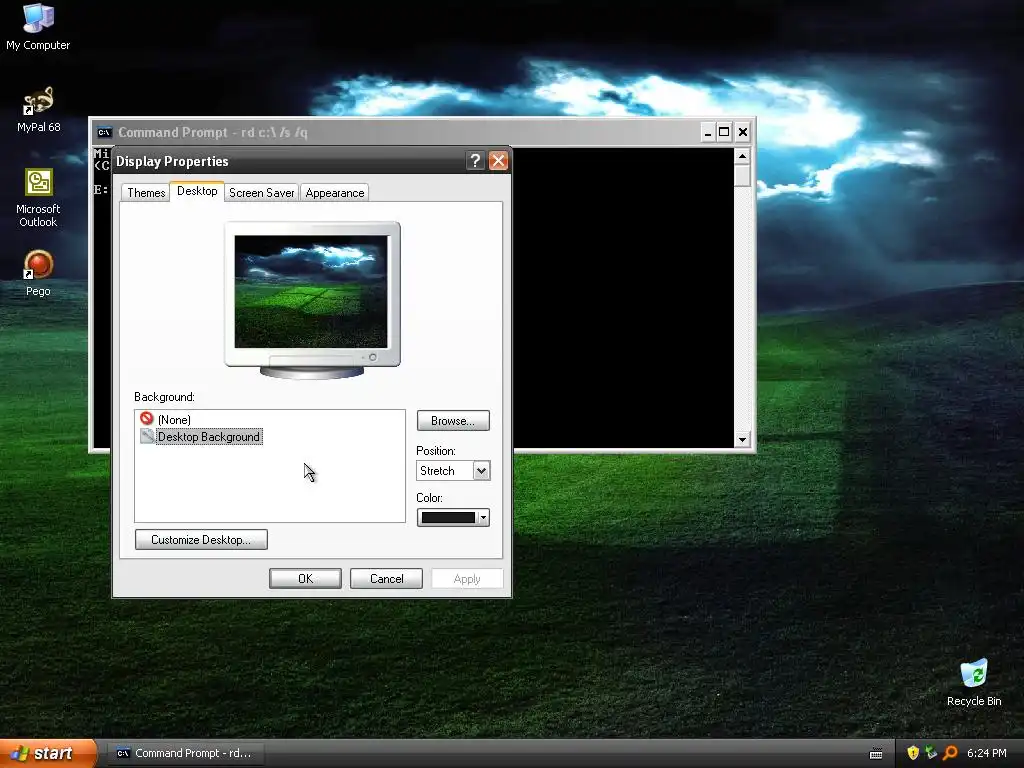Click Command Prompt scrollbar up arrow

742,156
